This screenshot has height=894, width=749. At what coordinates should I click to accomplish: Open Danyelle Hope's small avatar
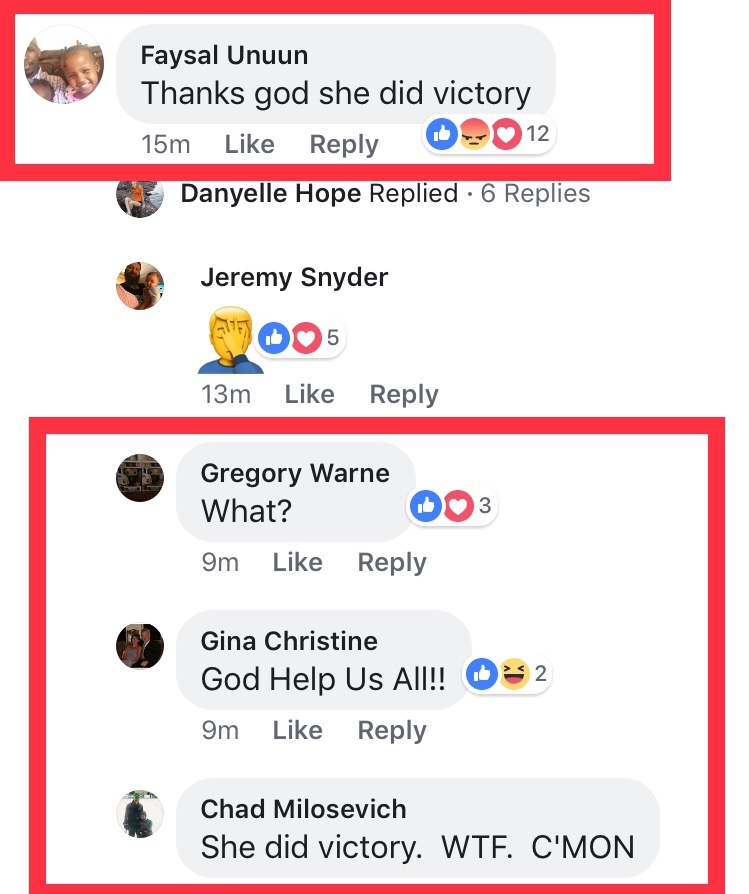pos(140,194)
